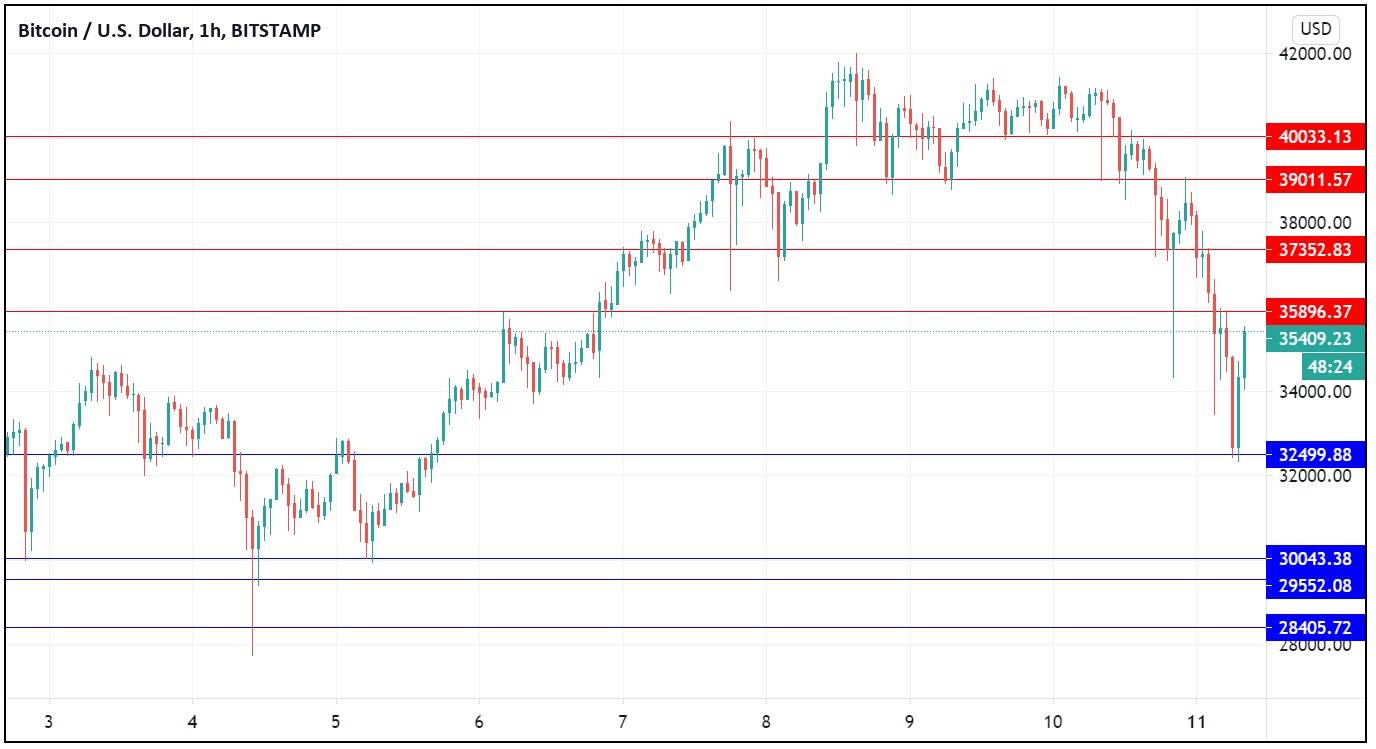Click the 28000.00 price axis tick

click(1314, 645)
